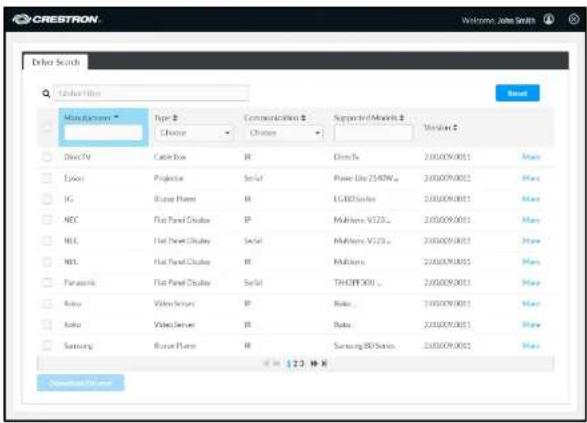Go to the next results page
The width and height of the screenshot is (587, 423).
[314, 363]
